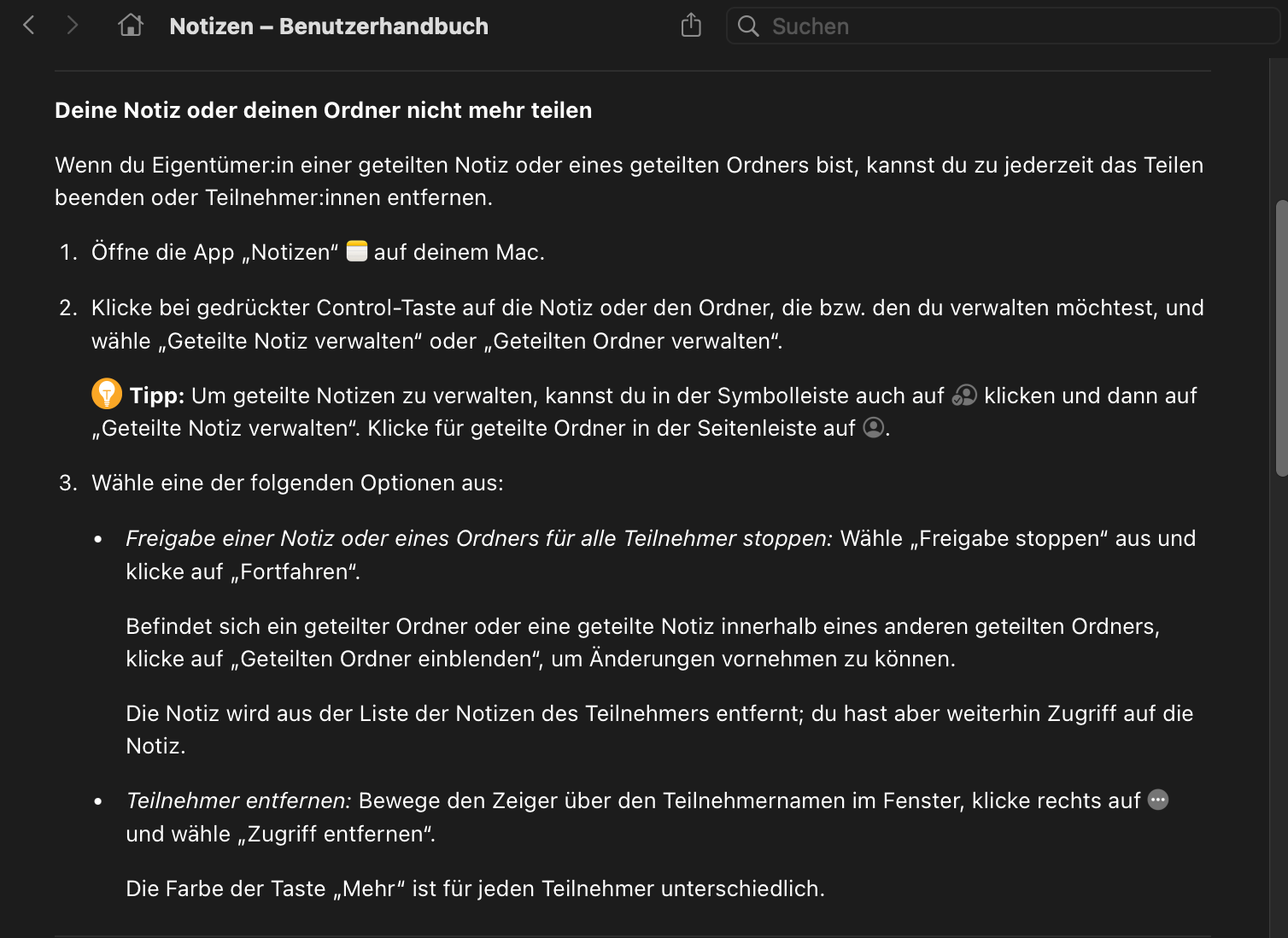Go forward to the next help page

(73, 26)
